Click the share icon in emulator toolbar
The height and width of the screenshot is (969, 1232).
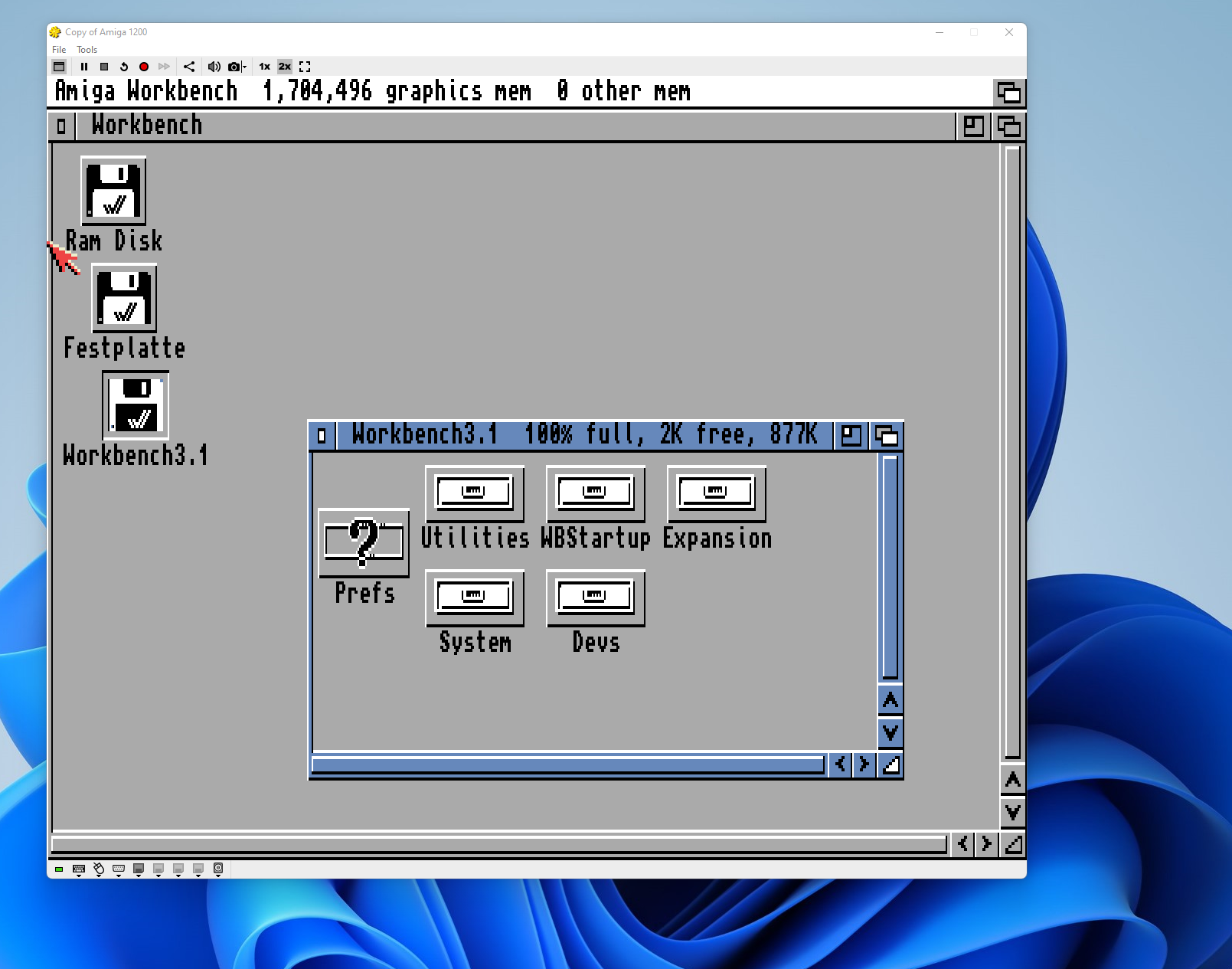click(189, 67)
